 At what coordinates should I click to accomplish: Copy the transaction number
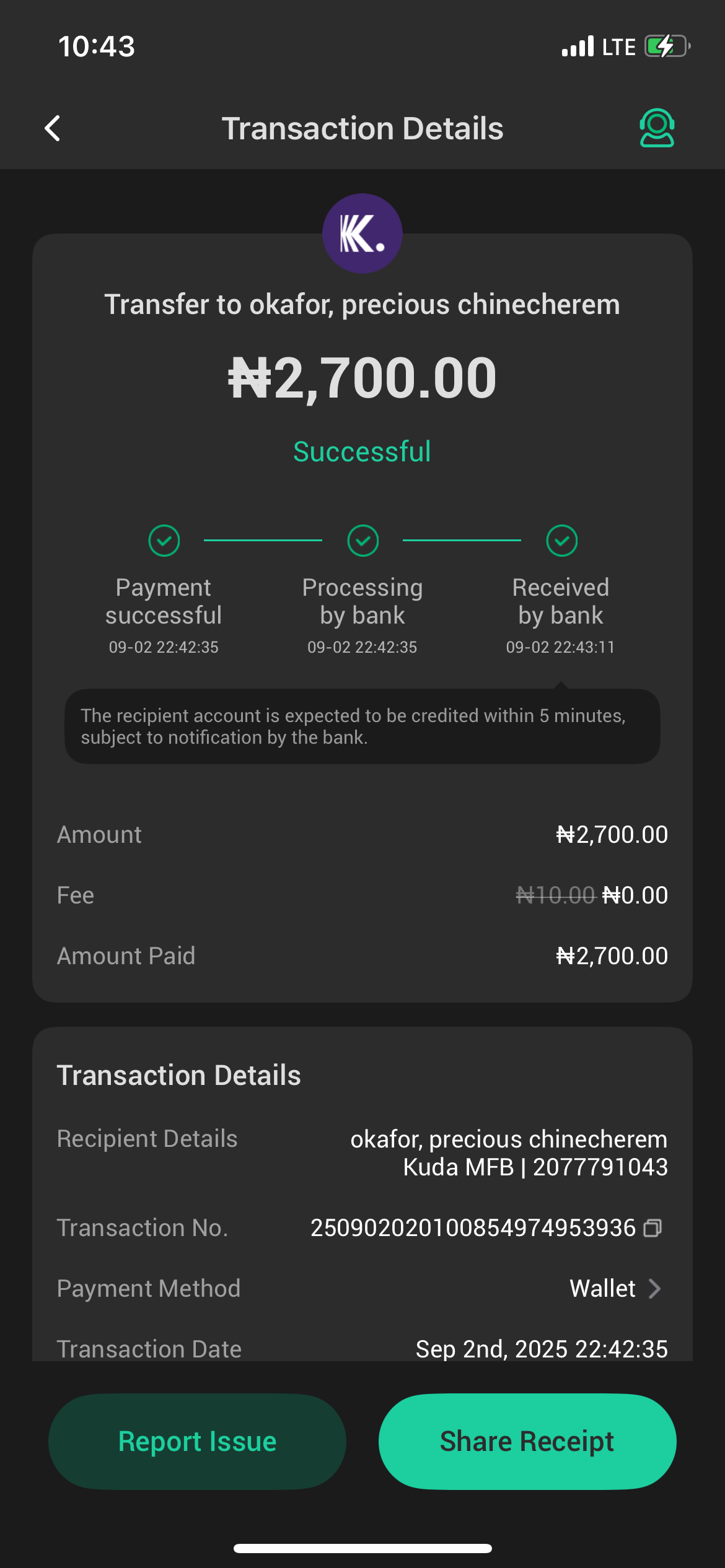tap(652, 1228)
